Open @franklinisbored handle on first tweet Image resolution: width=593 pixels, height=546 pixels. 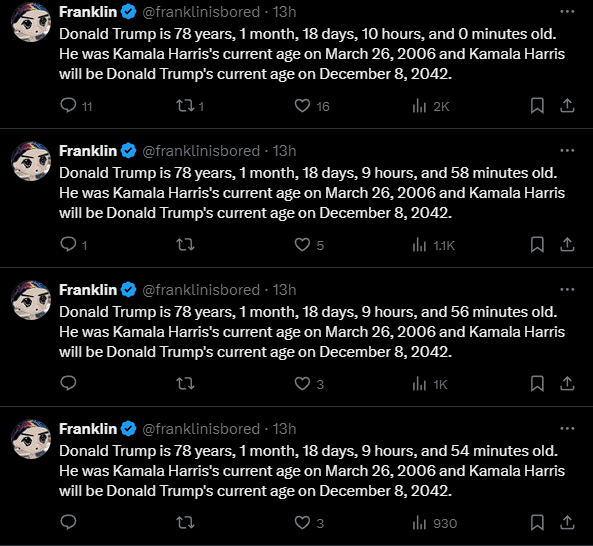coord(201,12)
